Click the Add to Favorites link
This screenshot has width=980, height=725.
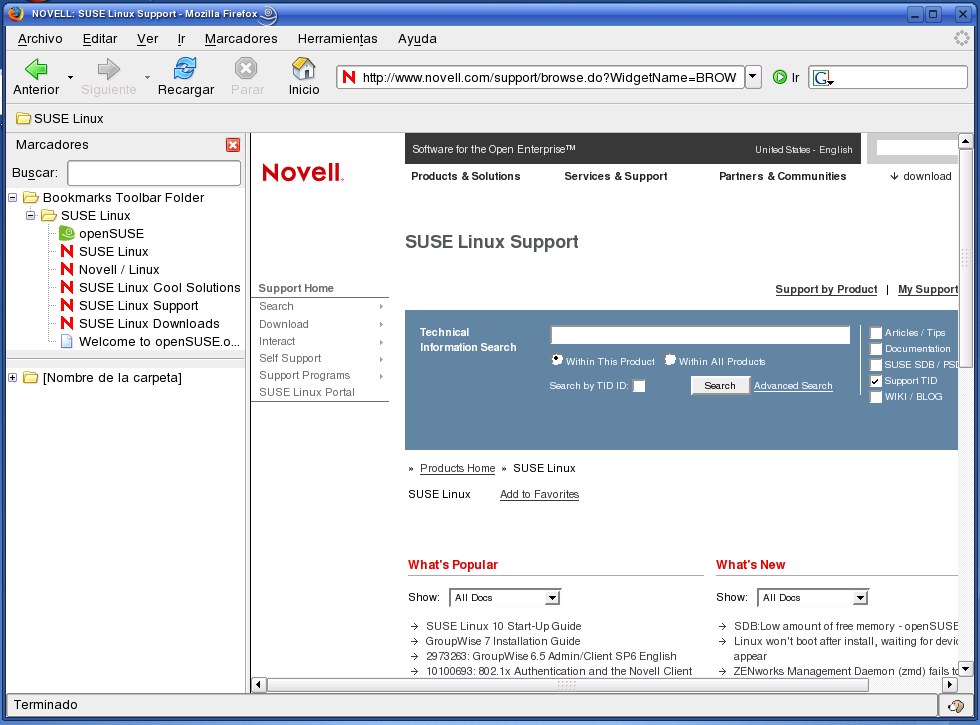539,494
